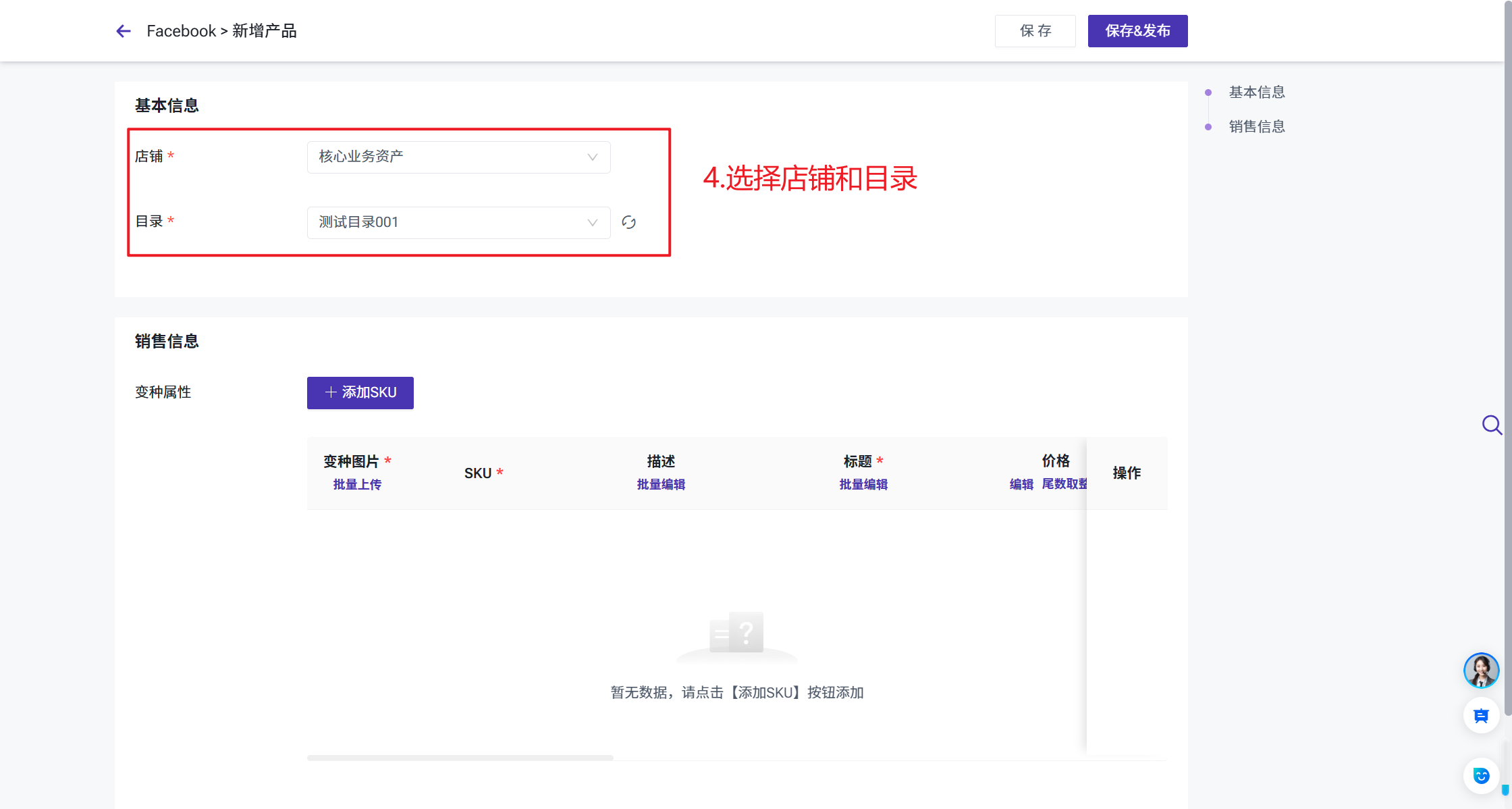The width and height of the screenshot is (1512, 809).
Task: Click 尾数取整 under the 价格 column
Action: click(x=1064, y=484)
